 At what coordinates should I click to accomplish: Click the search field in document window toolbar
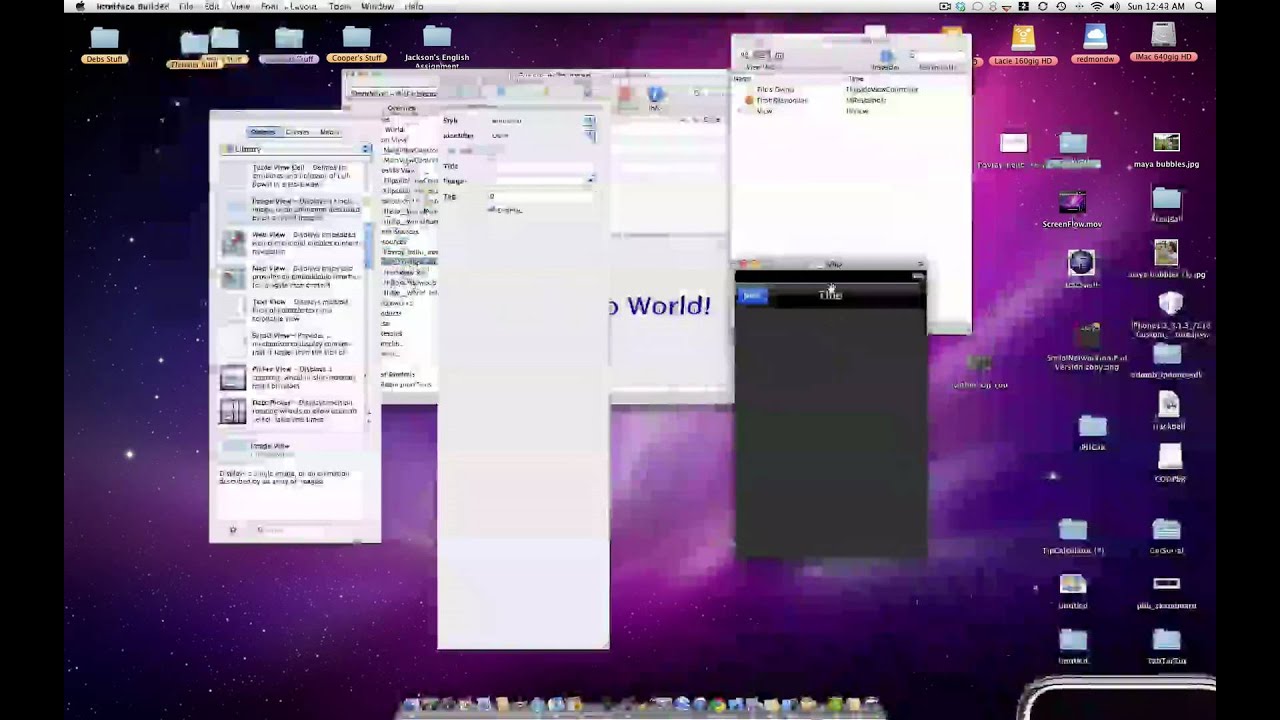click(937, 56)
